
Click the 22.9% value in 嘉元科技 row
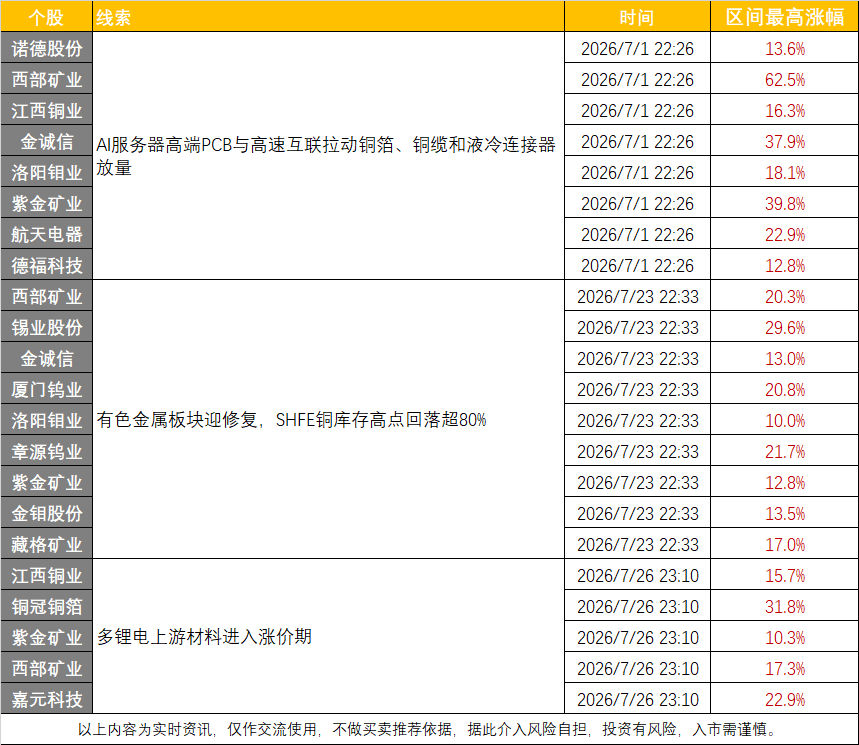coord(784,700)
